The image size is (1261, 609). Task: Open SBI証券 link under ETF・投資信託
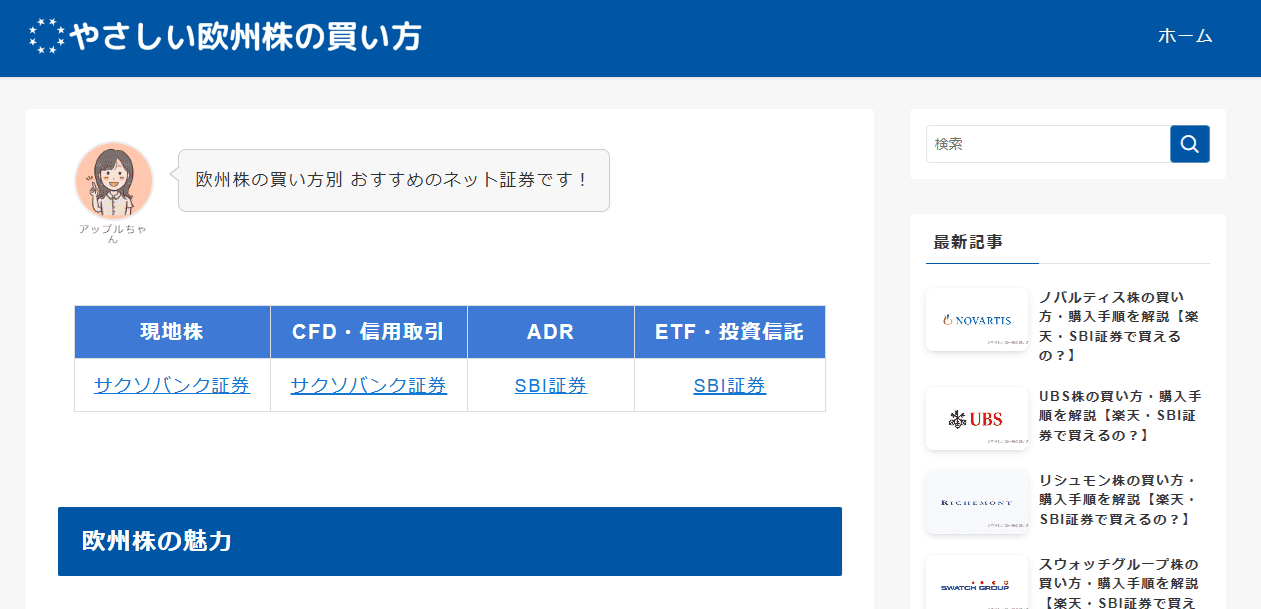[729, 384]
